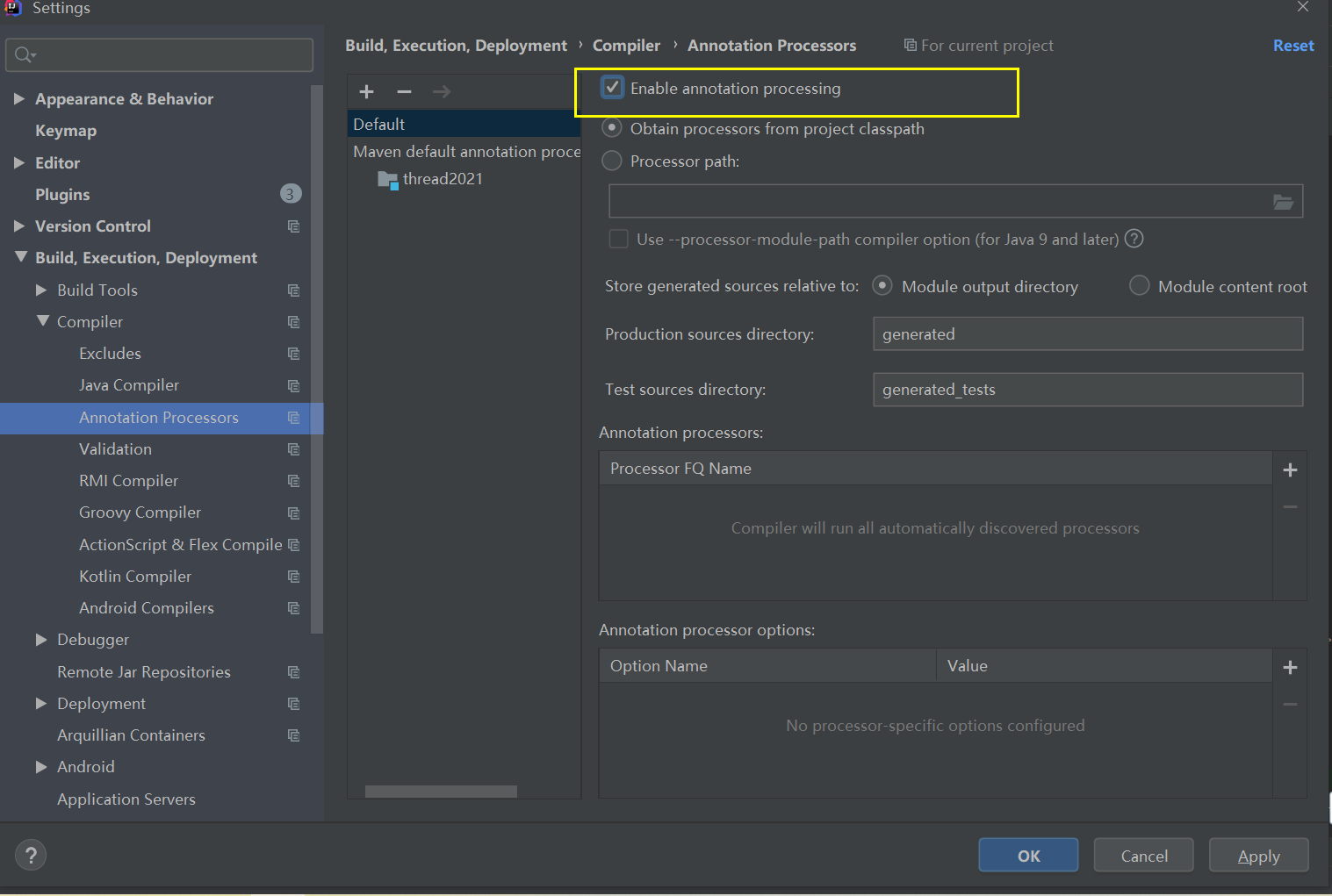Viewport: 1332px width, 896px height.
Task: Click project-scope icon beside Groovy Compiler
Action: tap(293, 513)
